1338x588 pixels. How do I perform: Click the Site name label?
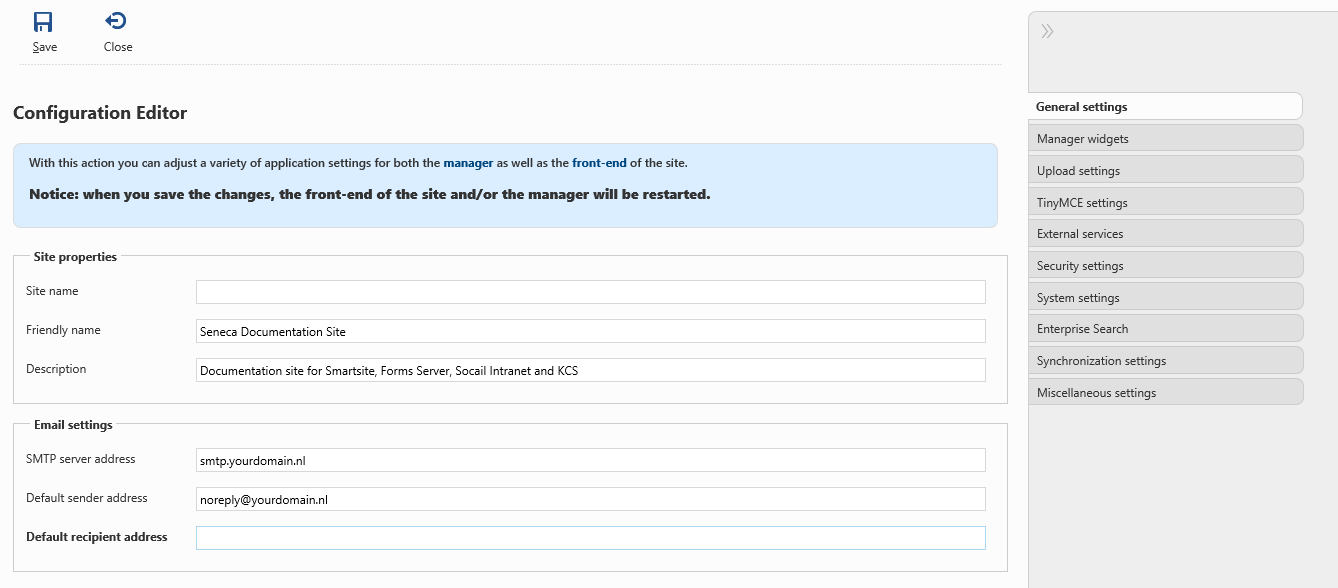click(x=52, y=291)
